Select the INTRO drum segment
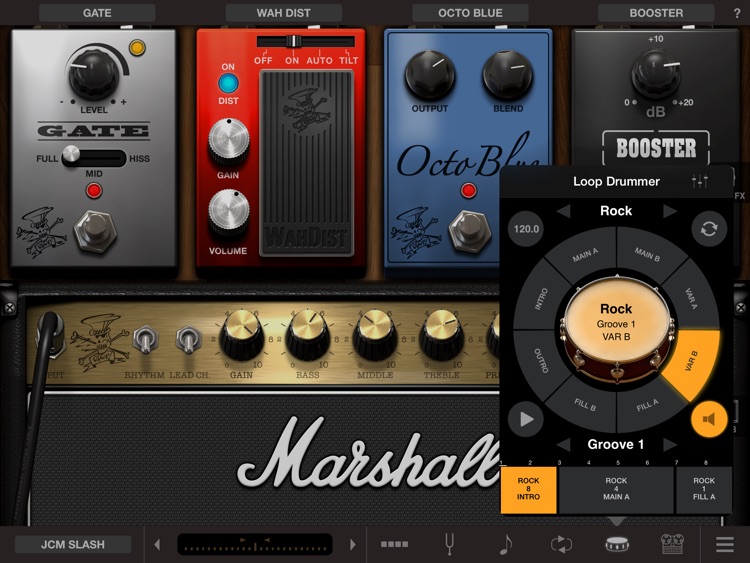The width and height of the screenshot is (750, 563). click(541, 299)
